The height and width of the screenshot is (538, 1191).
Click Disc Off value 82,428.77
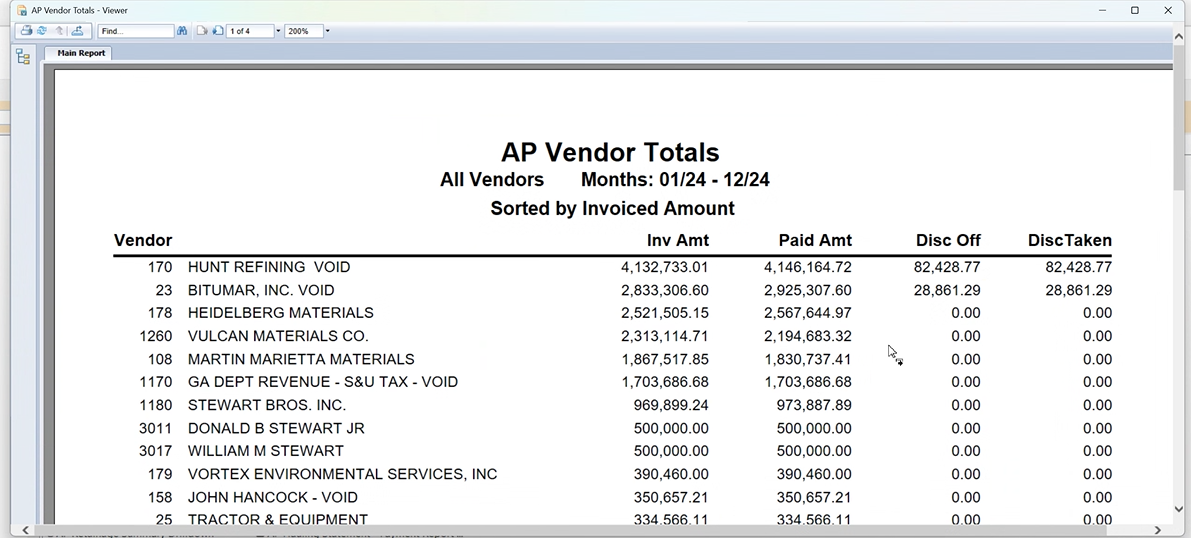tap(948, 267)
